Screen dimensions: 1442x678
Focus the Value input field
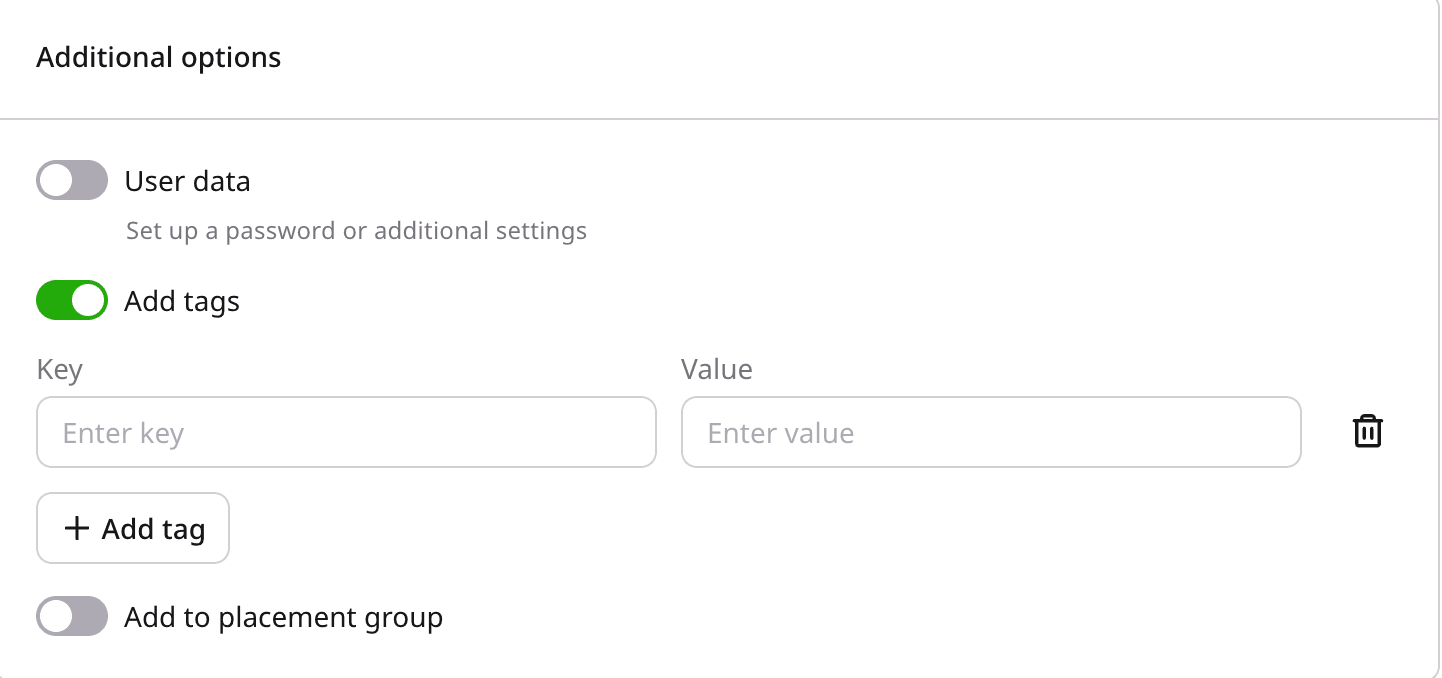click(990, 433)
